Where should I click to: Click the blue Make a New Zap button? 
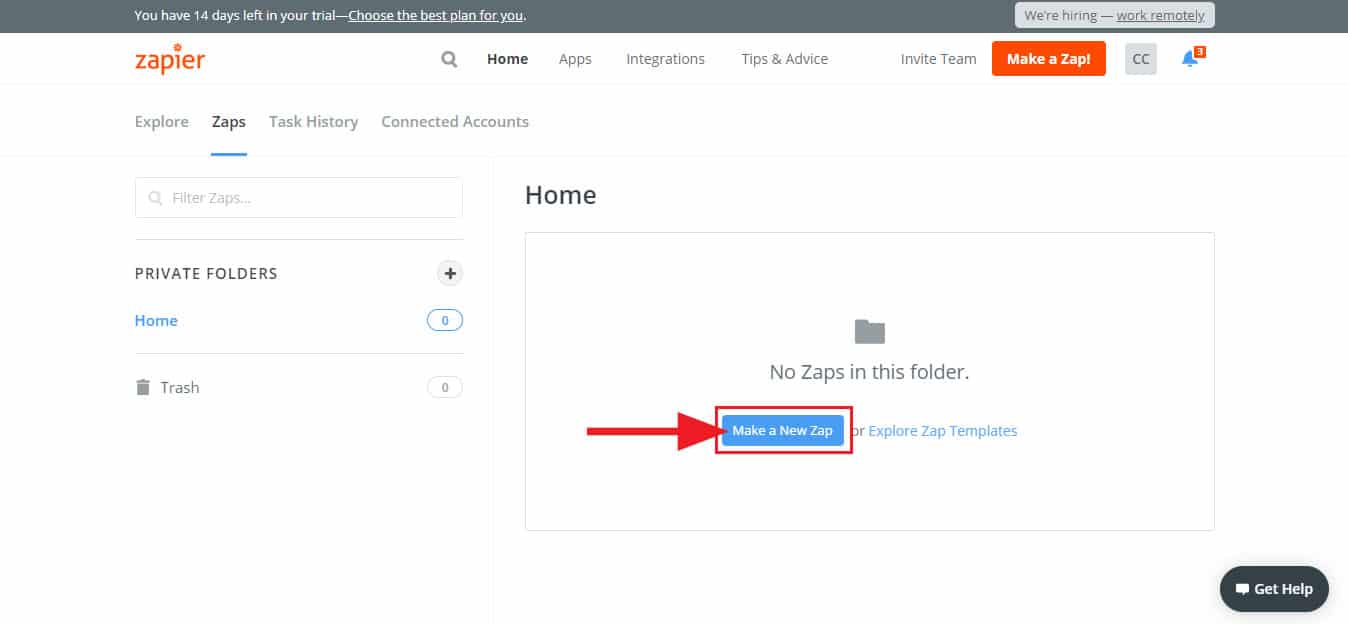click(782, 430)
